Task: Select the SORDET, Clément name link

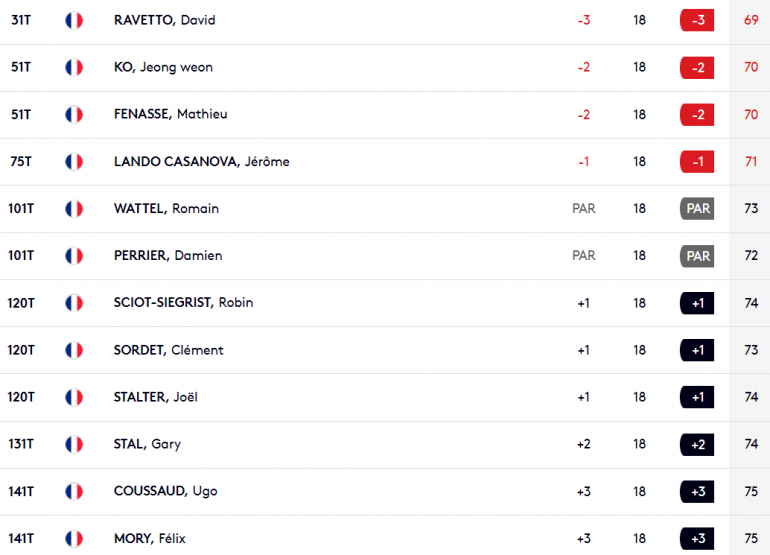Action: [168, 350]
